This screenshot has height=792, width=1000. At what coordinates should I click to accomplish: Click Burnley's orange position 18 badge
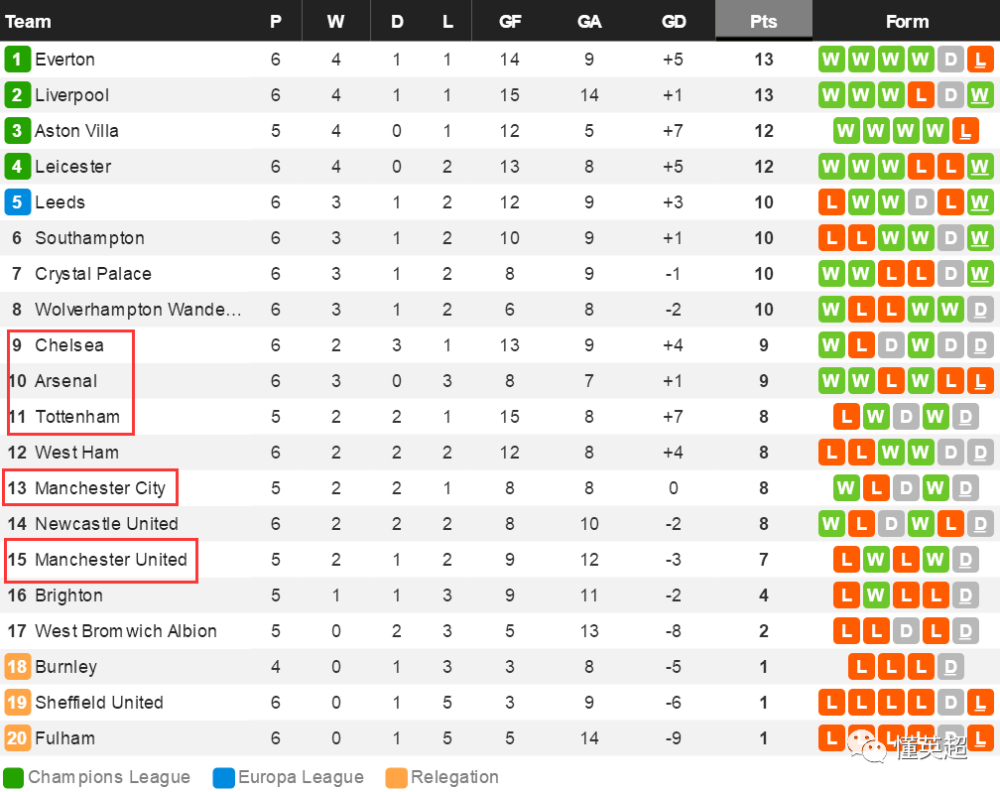click(x=17, y=666)
